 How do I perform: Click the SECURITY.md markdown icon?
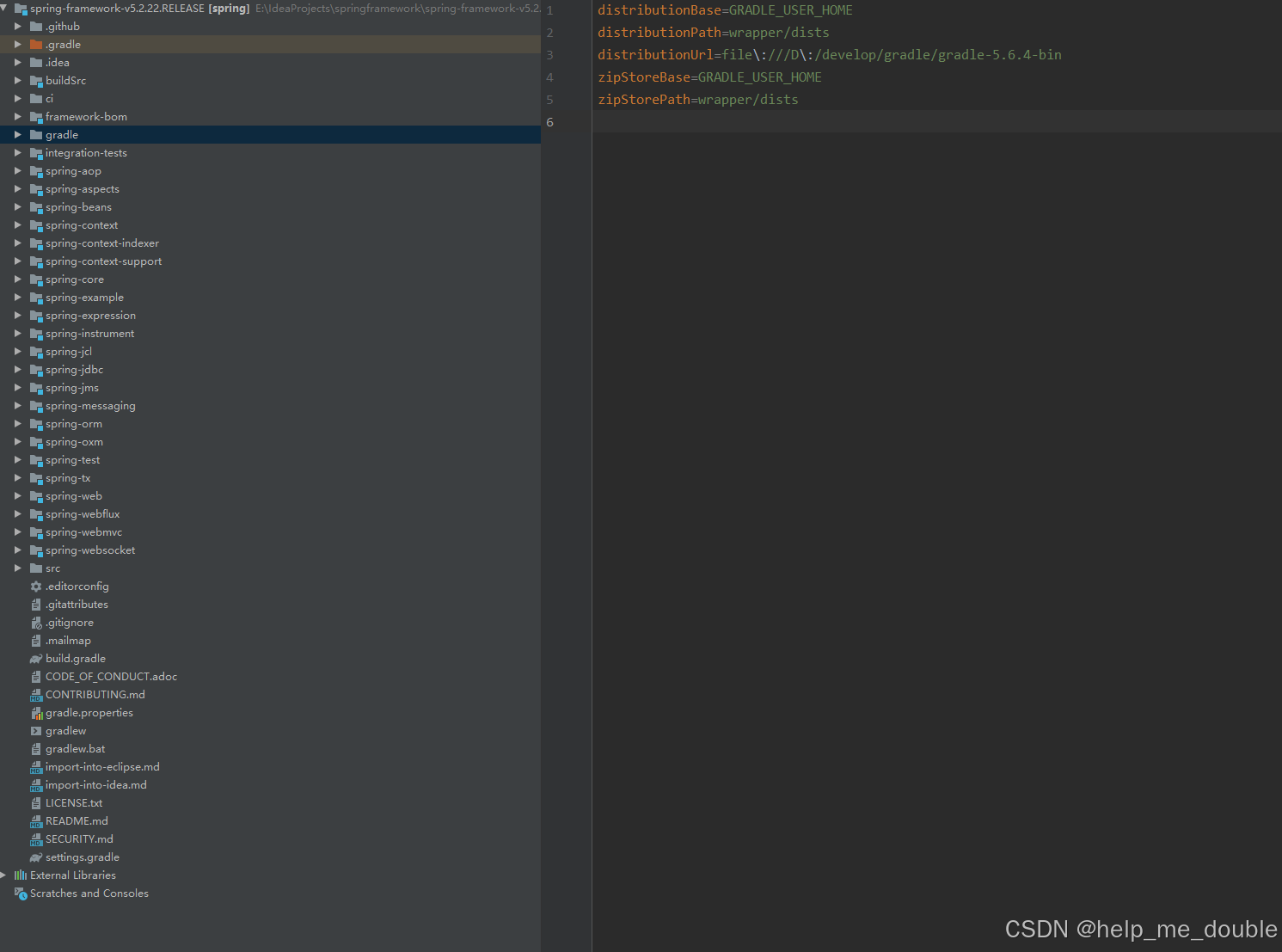click(36, 839)
